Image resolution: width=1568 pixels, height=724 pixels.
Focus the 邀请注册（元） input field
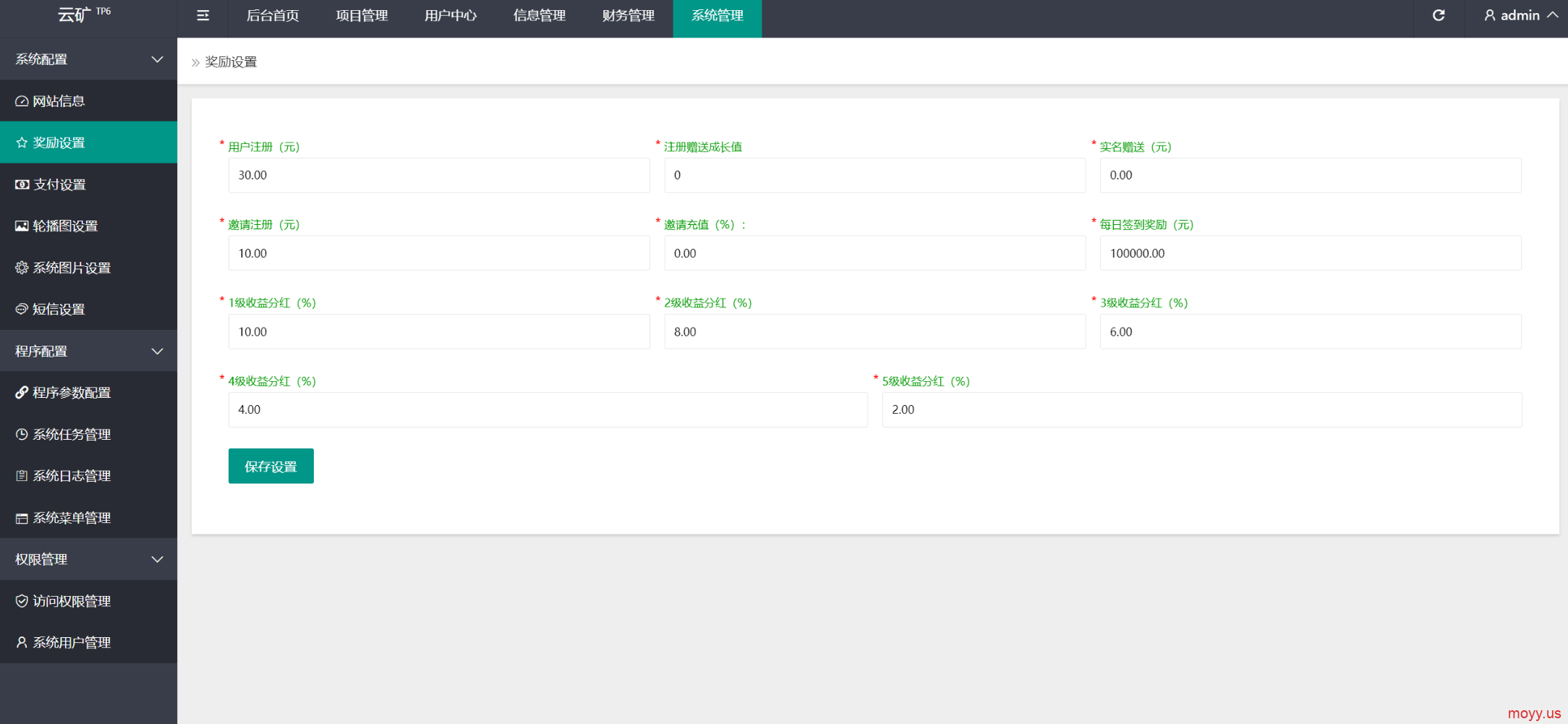tap(439, 253)
